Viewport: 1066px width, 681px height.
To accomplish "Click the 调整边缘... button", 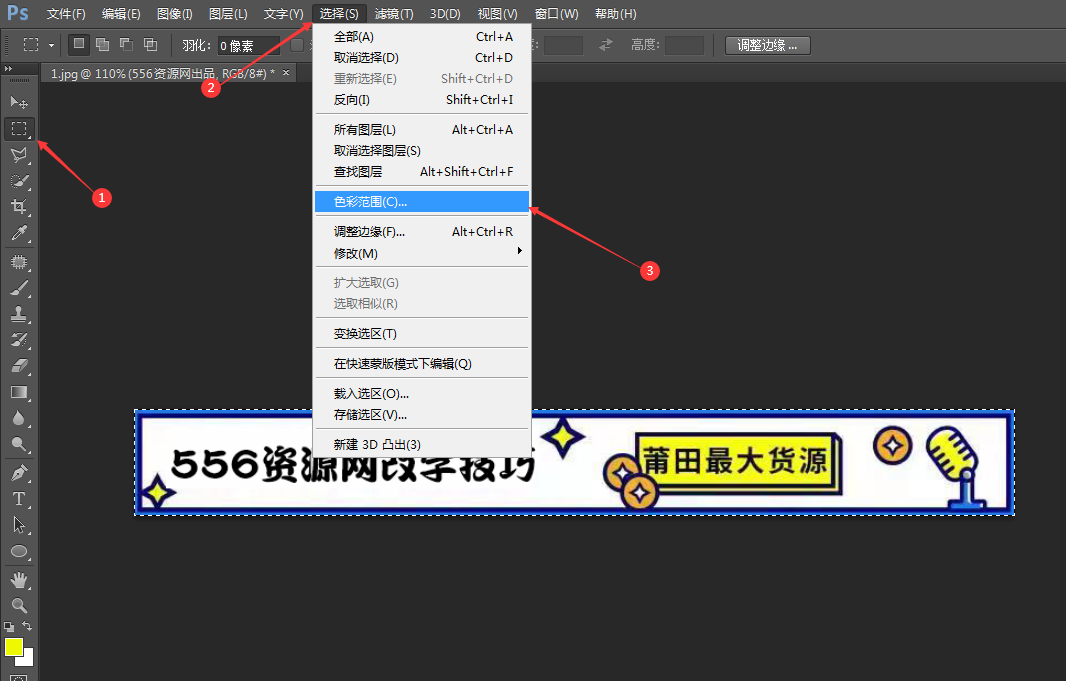I will [767, 45].
